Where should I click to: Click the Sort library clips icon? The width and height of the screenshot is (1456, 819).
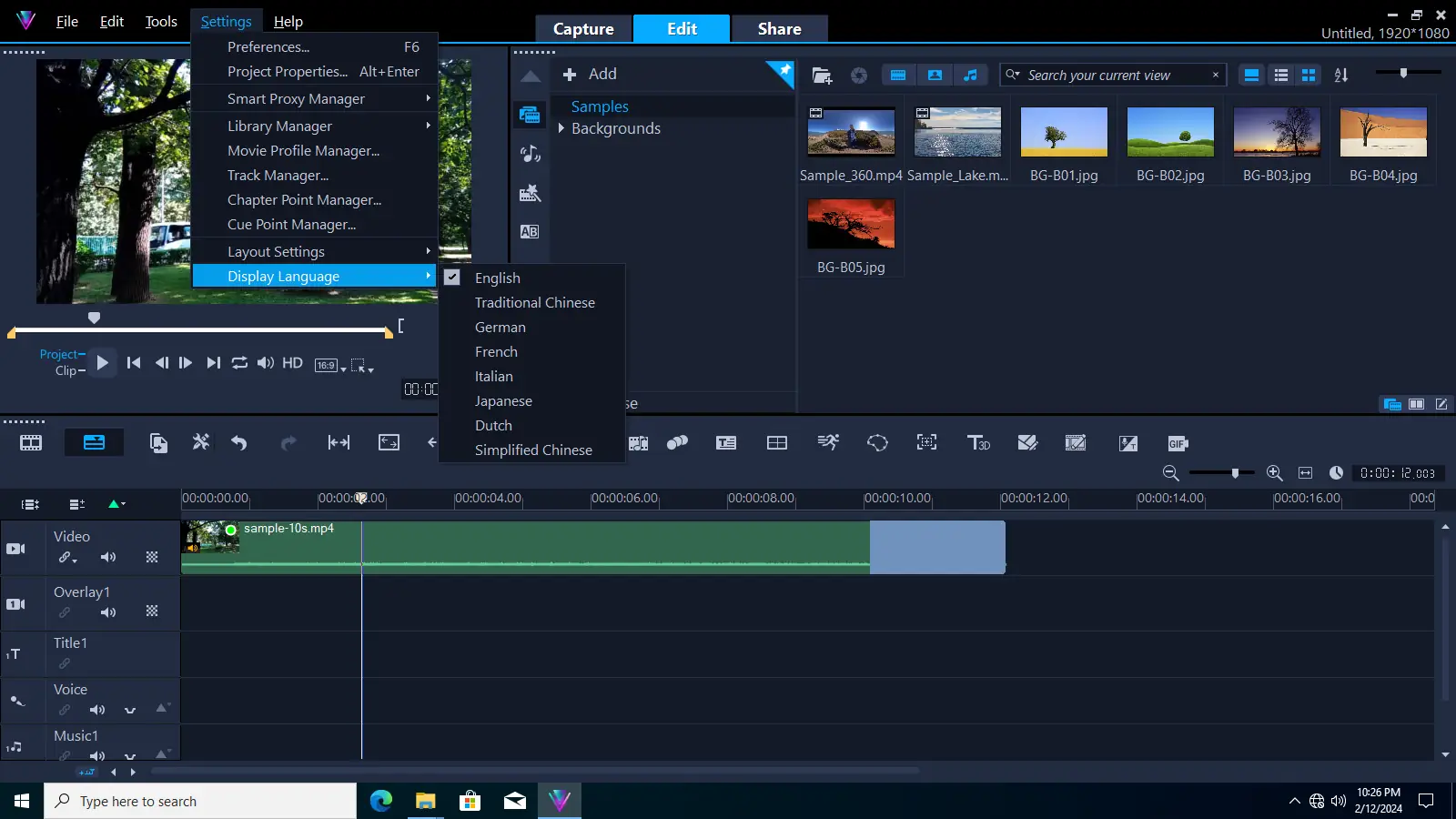[x=1341, y=76]
